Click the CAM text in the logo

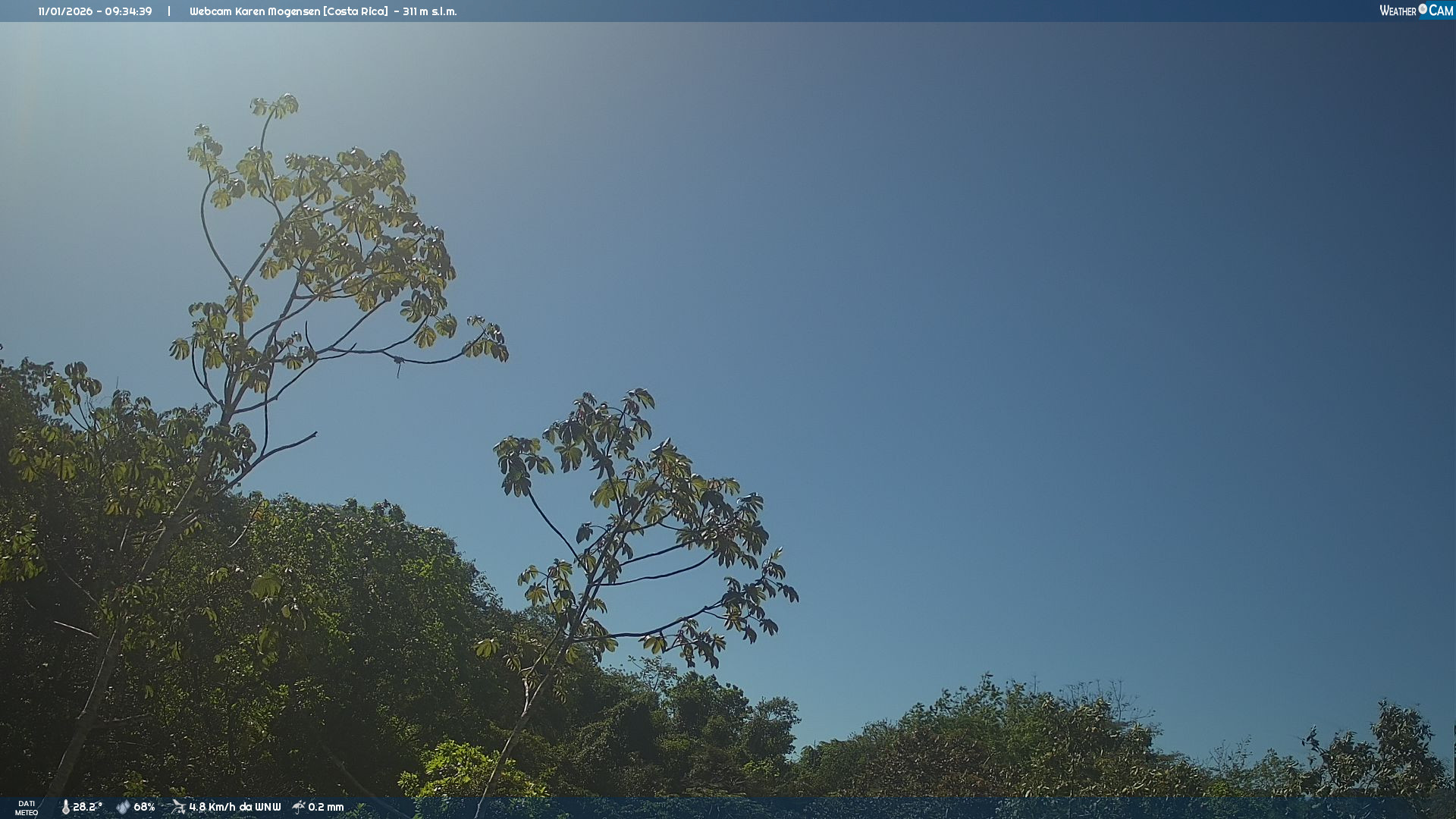[1441, 11]
